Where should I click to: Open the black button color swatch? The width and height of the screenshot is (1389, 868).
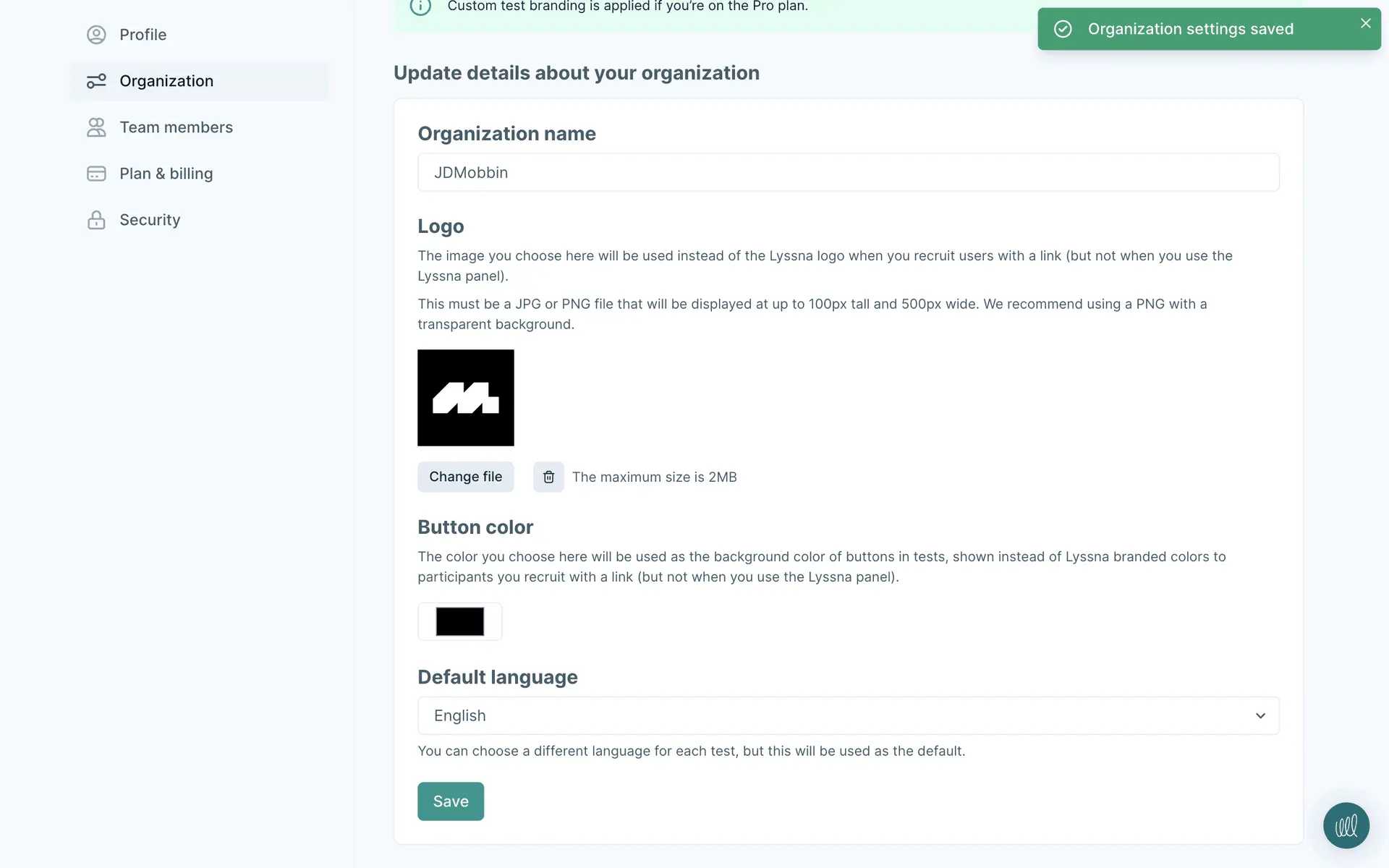click(459, 621)
